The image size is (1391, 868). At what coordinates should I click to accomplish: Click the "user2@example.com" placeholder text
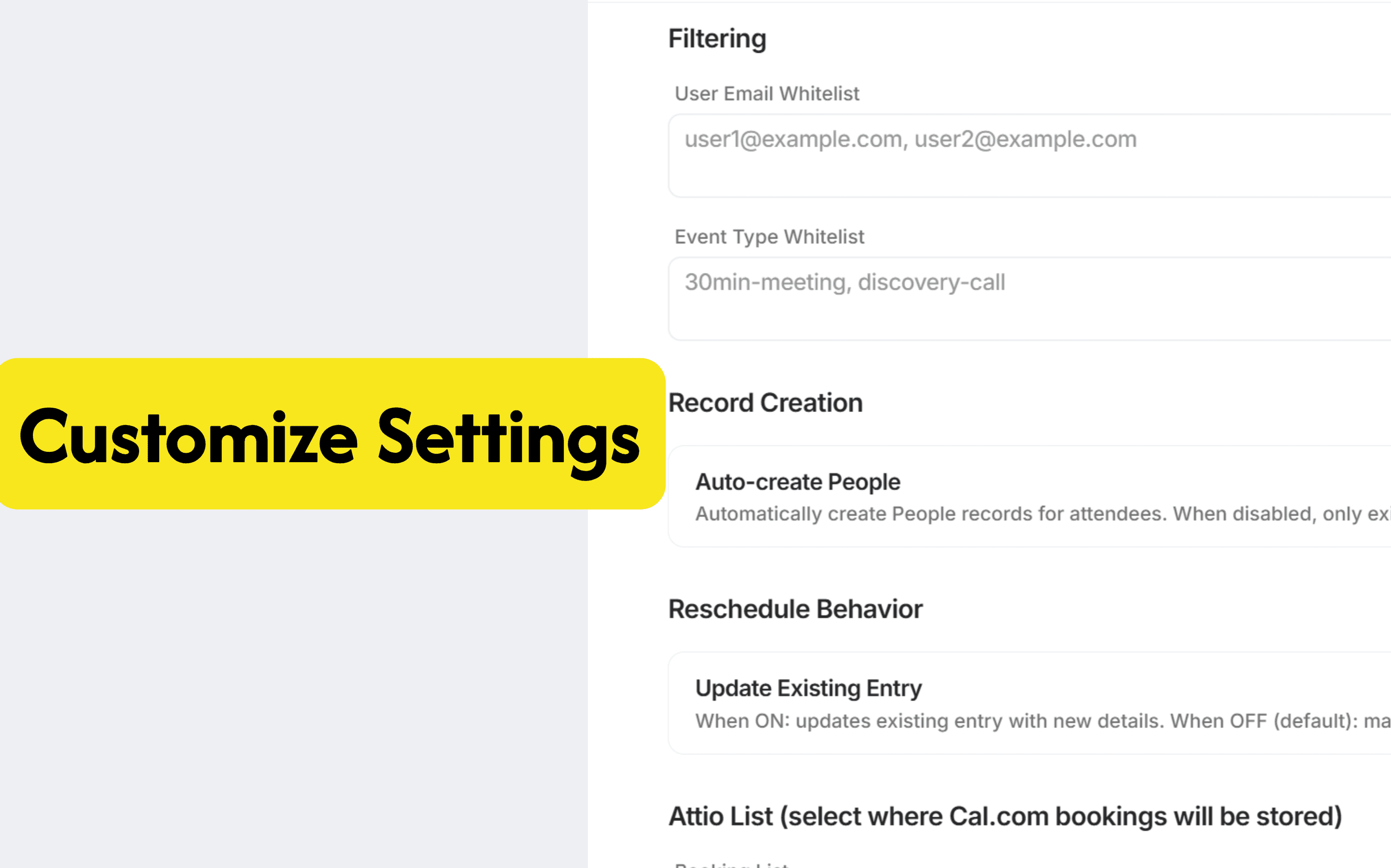[x=1024, y=139]
